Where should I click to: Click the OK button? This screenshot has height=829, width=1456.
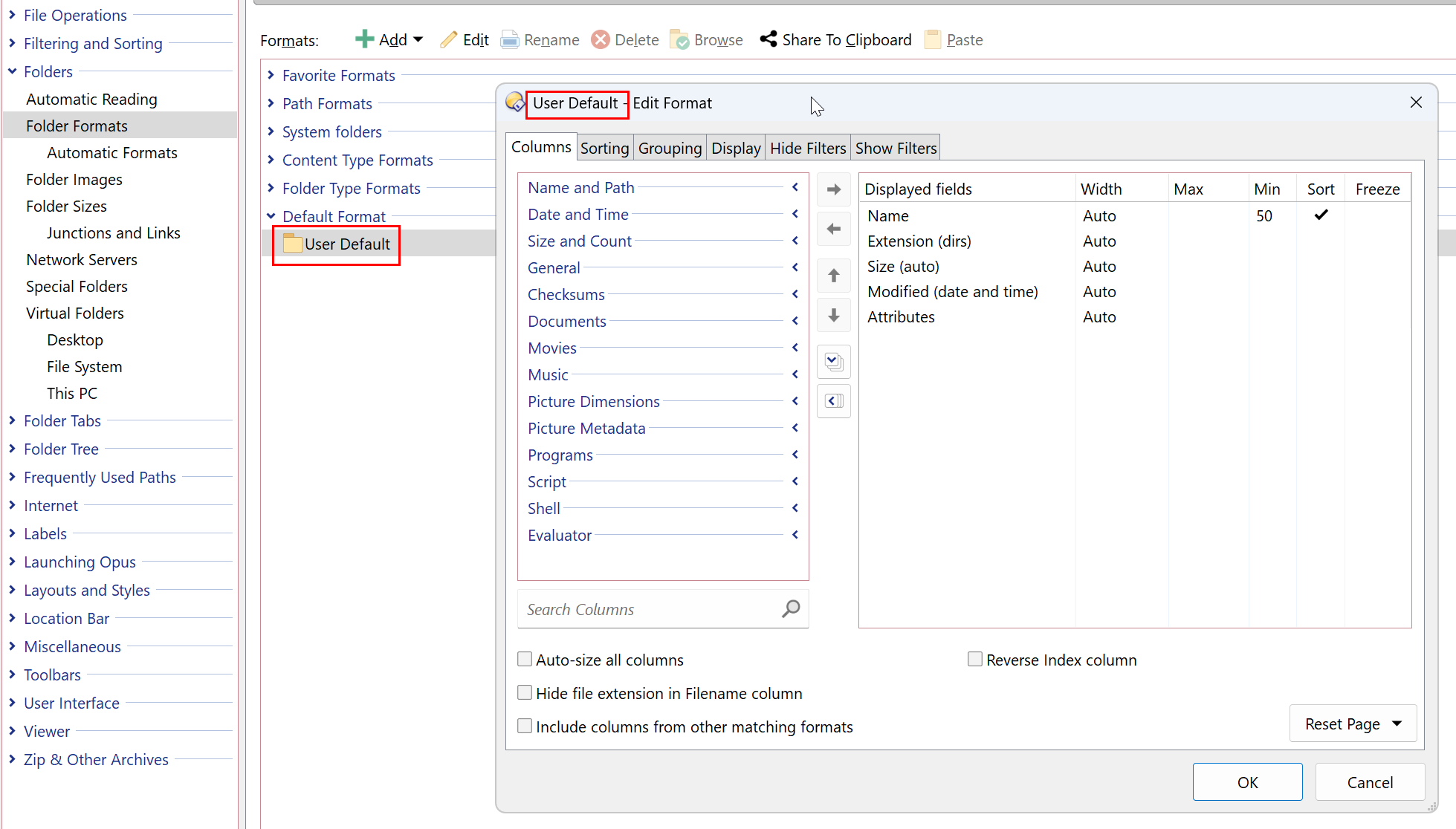[x=1247, y=782]
